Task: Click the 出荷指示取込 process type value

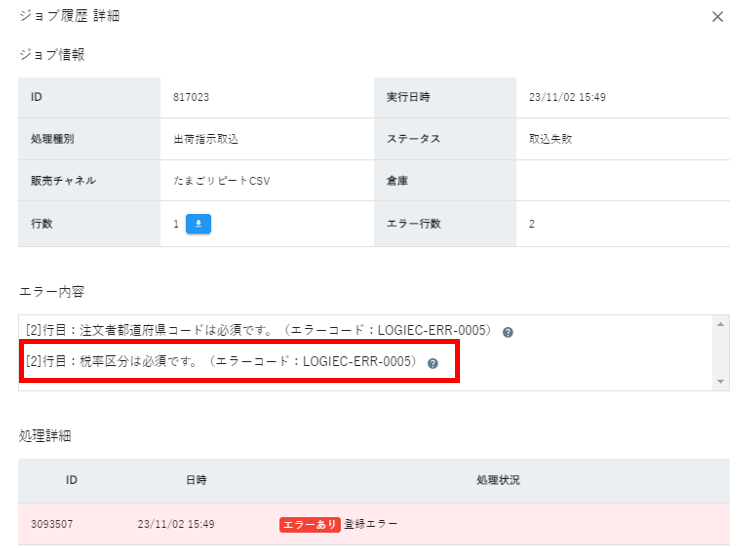Action: [206, 139]
